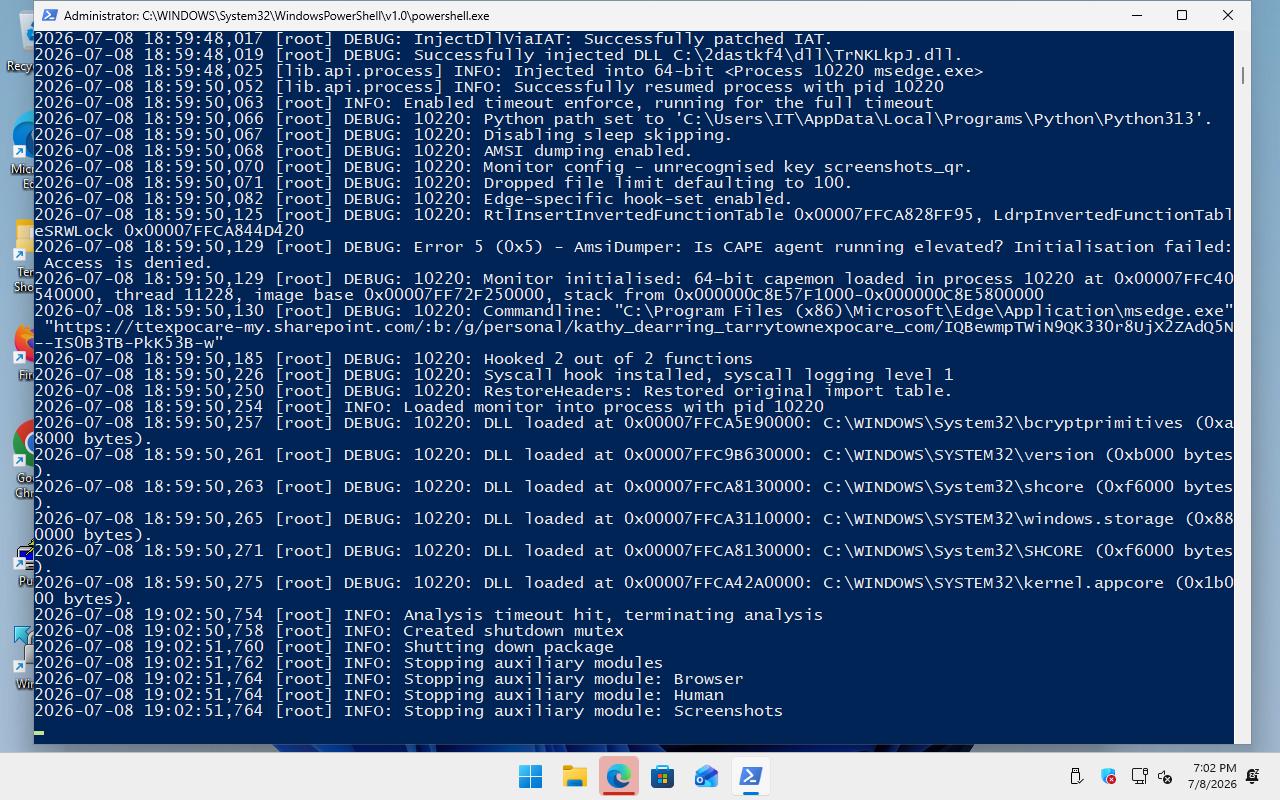Click 'Edge-specific hook-set enabled' log line
The height and width of the screenshot is (800, 1280).
(413, 199)
